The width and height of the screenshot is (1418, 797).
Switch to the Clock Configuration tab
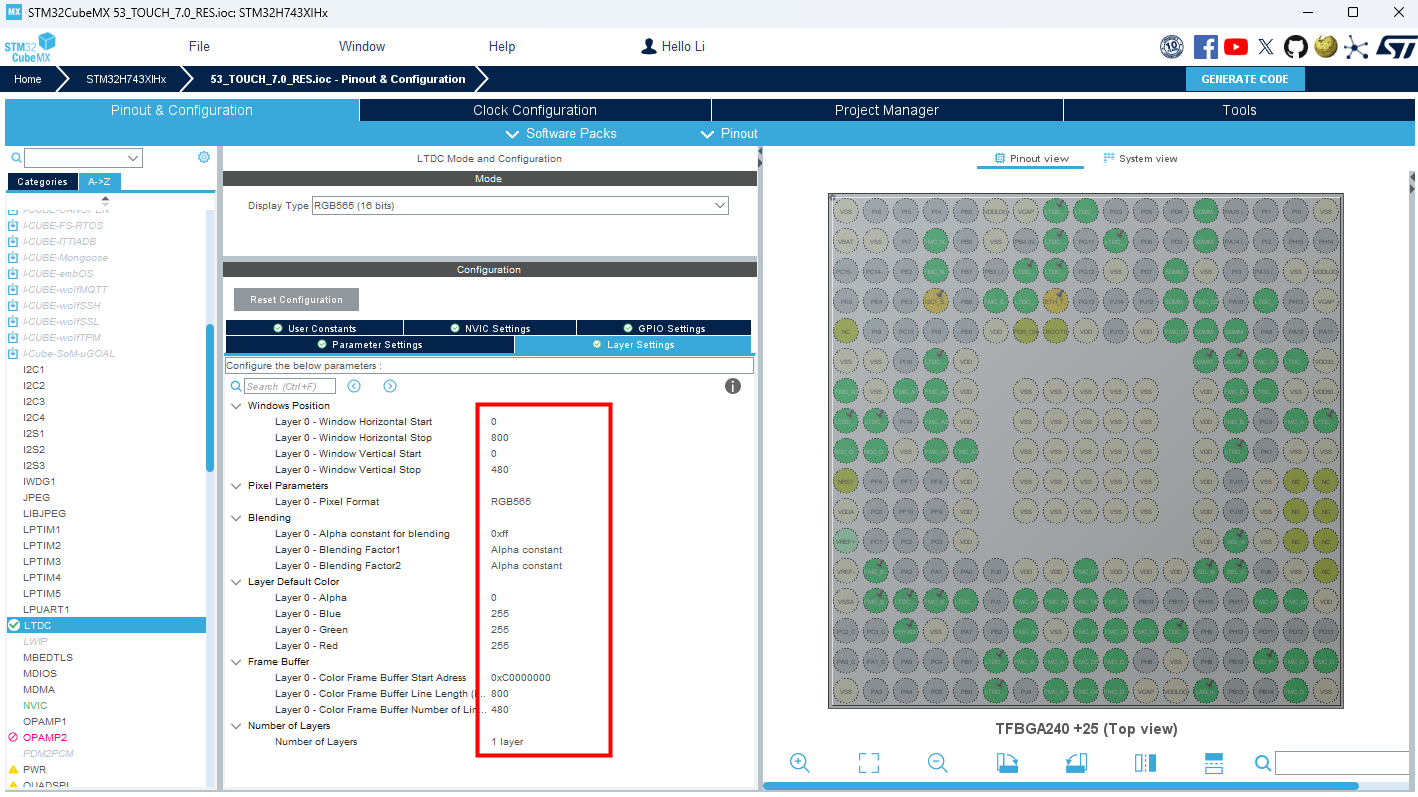tap(535, 110)
